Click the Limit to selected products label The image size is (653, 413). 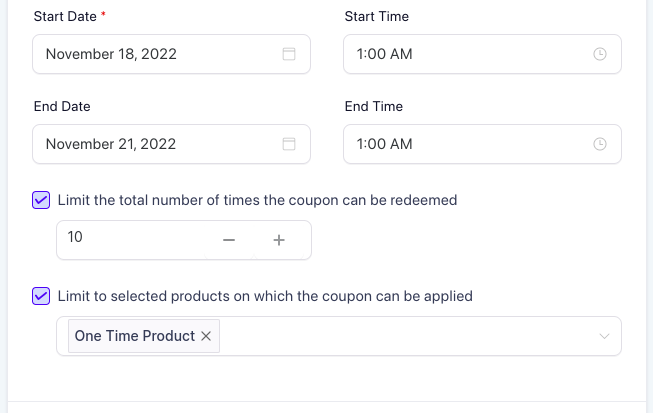(x=266, y=296)
